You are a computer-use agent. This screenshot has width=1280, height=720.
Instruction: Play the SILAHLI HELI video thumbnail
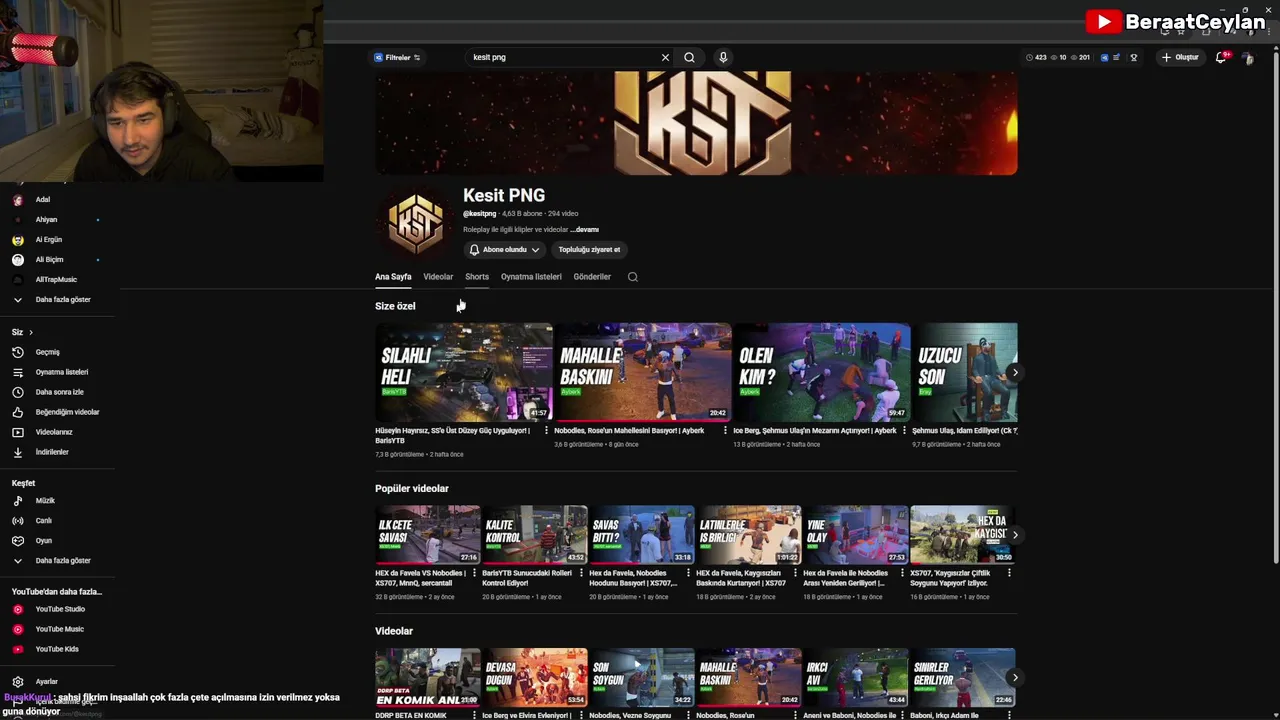[x=464, y=372]
